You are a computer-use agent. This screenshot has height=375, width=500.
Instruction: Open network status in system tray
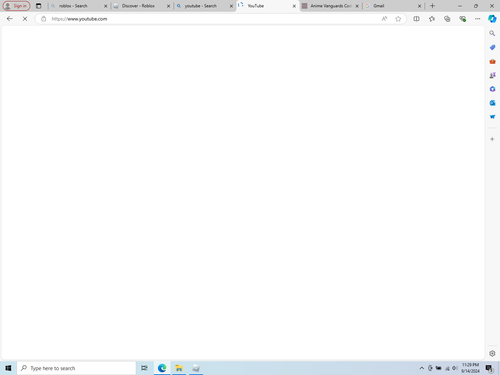447,368
